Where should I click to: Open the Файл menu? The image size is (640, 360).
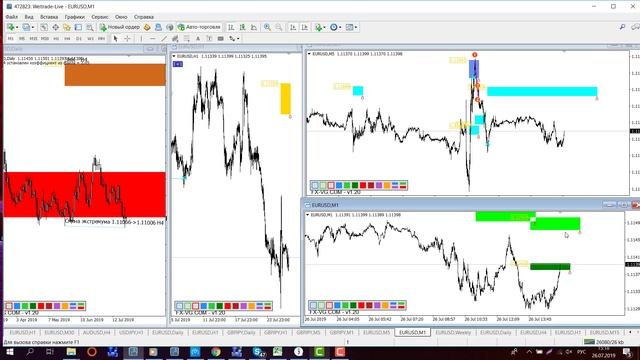(11, 17)
